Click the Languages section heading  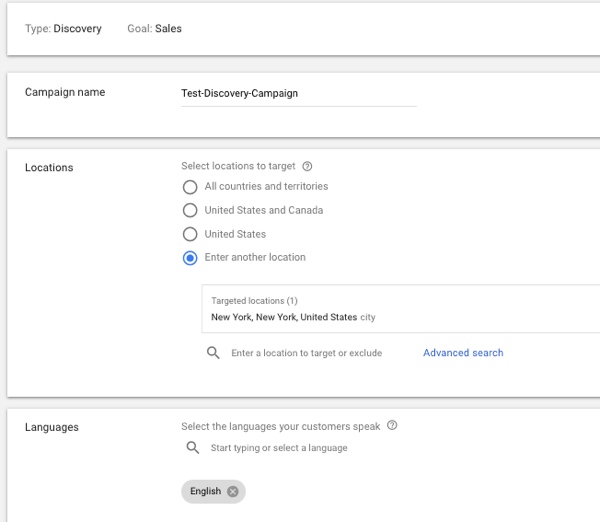click(52, 427)
